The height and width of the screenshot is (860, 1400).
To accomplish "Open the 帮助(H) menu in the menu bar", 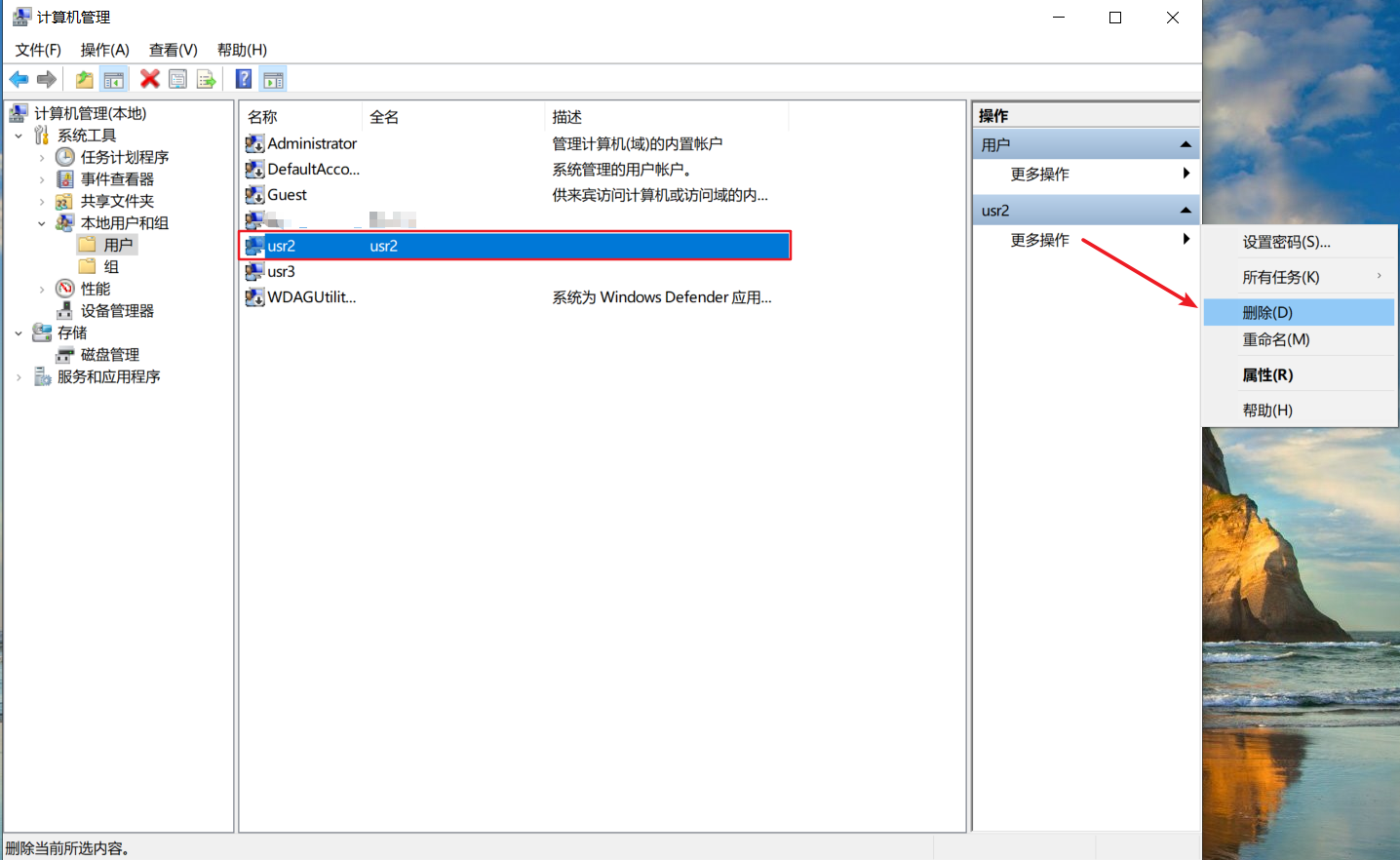I will point(242,50).
